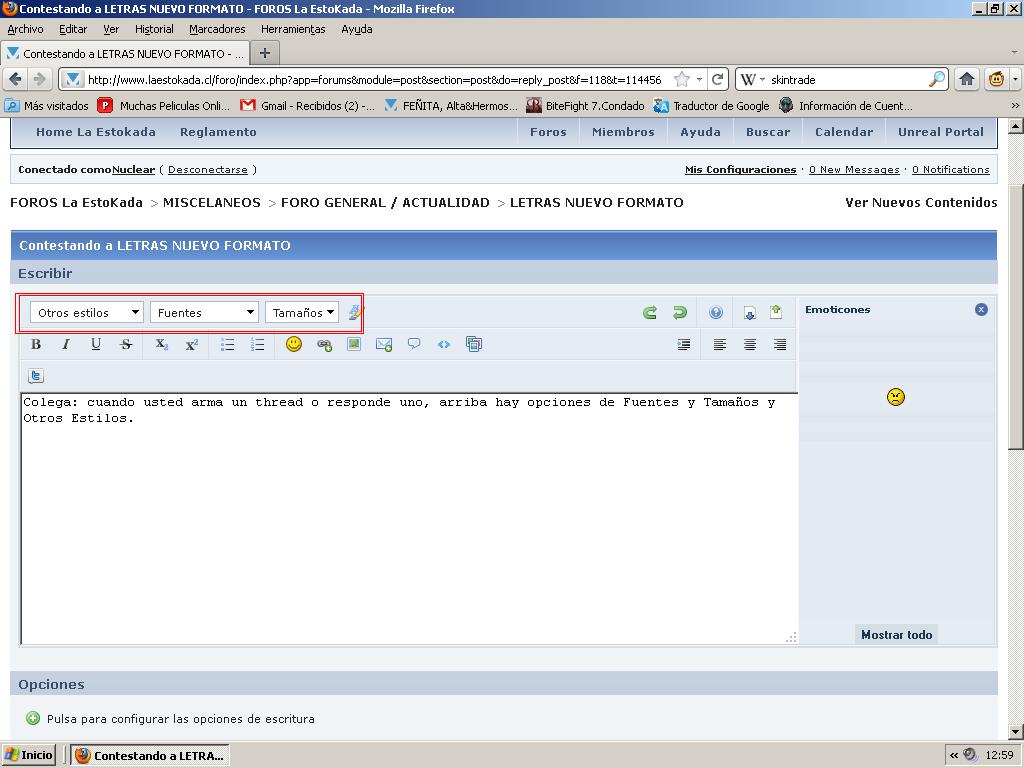Click the insert code icon
The width and height of the screenshot is (1024, 768).
coord(444,344)
